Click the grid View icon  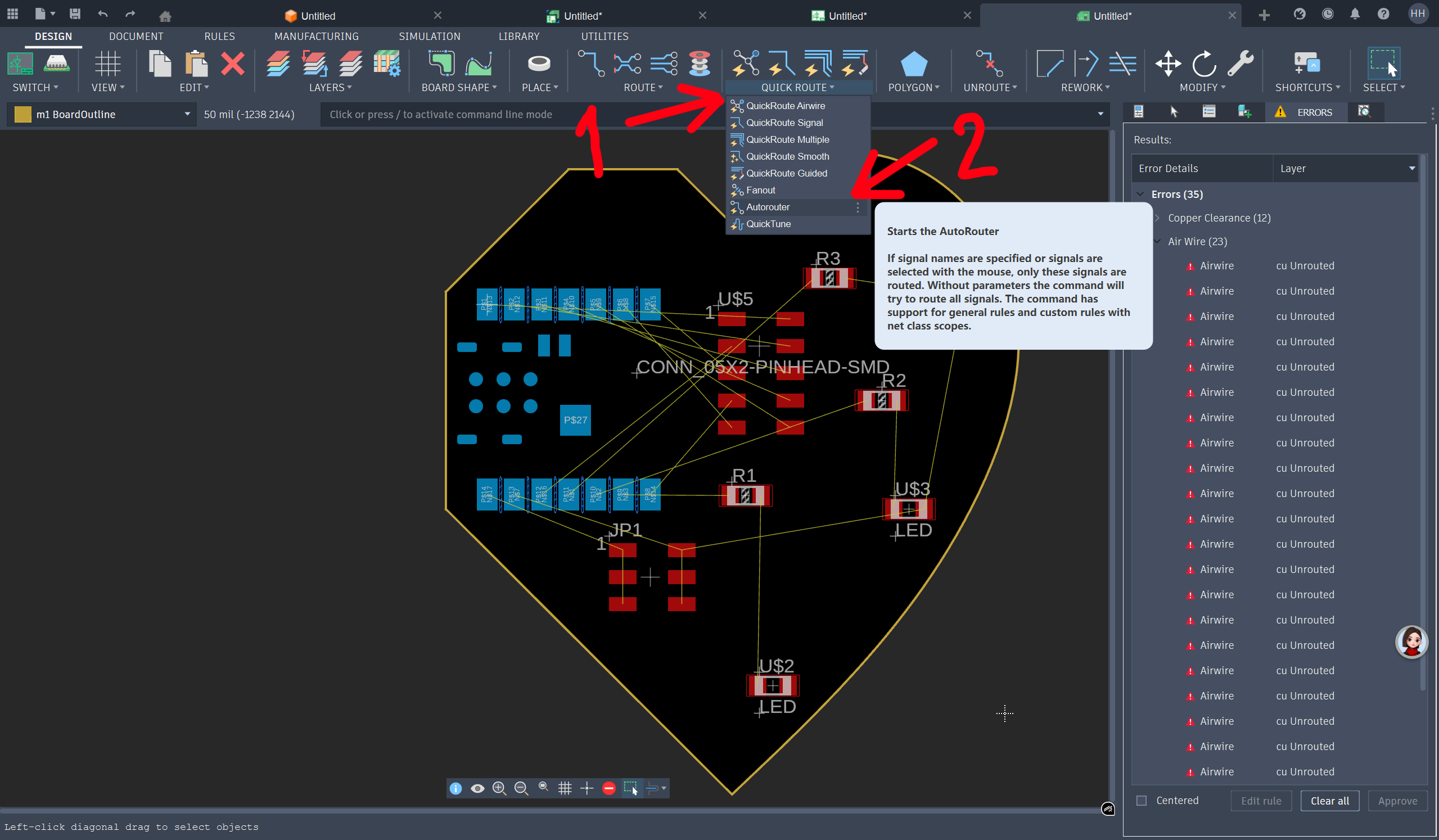(107, 64)
